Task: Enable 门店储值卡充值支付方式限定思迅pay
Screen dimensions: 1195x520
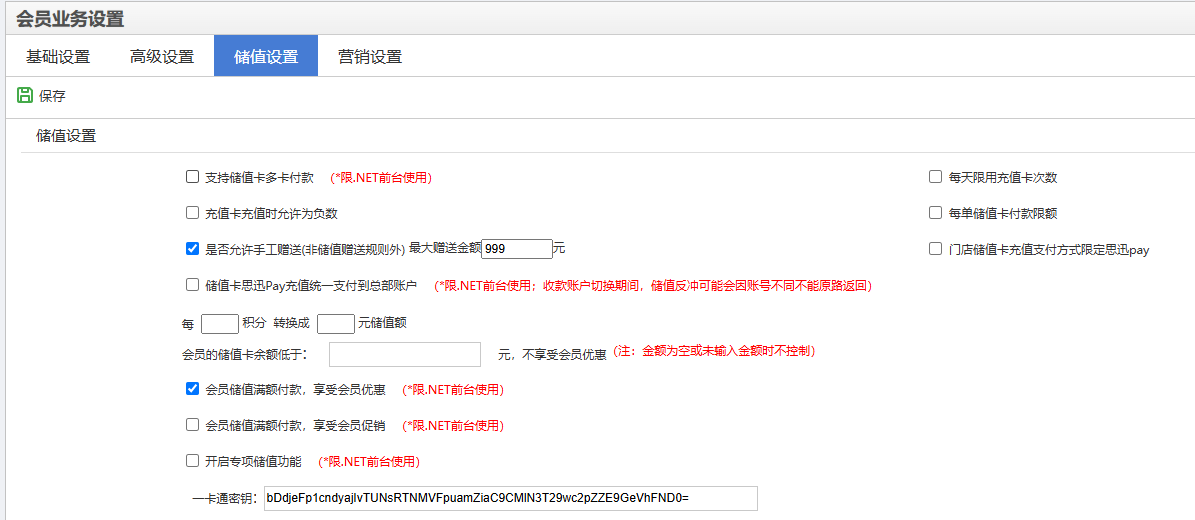Action: click(x=936, y=249)
